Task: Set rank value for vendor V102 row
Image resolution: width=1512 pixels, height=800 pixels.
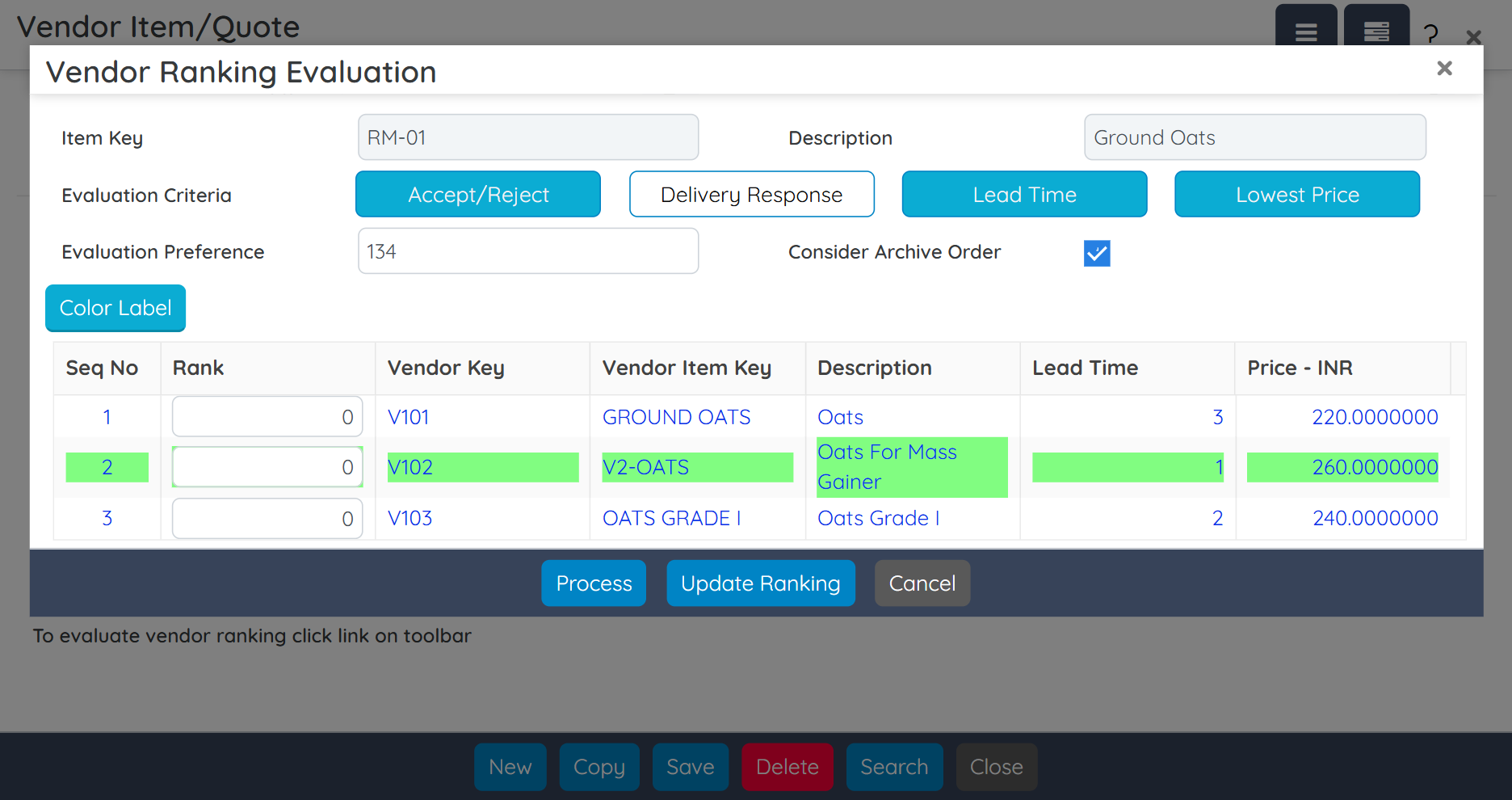Action: coord(267,467)
